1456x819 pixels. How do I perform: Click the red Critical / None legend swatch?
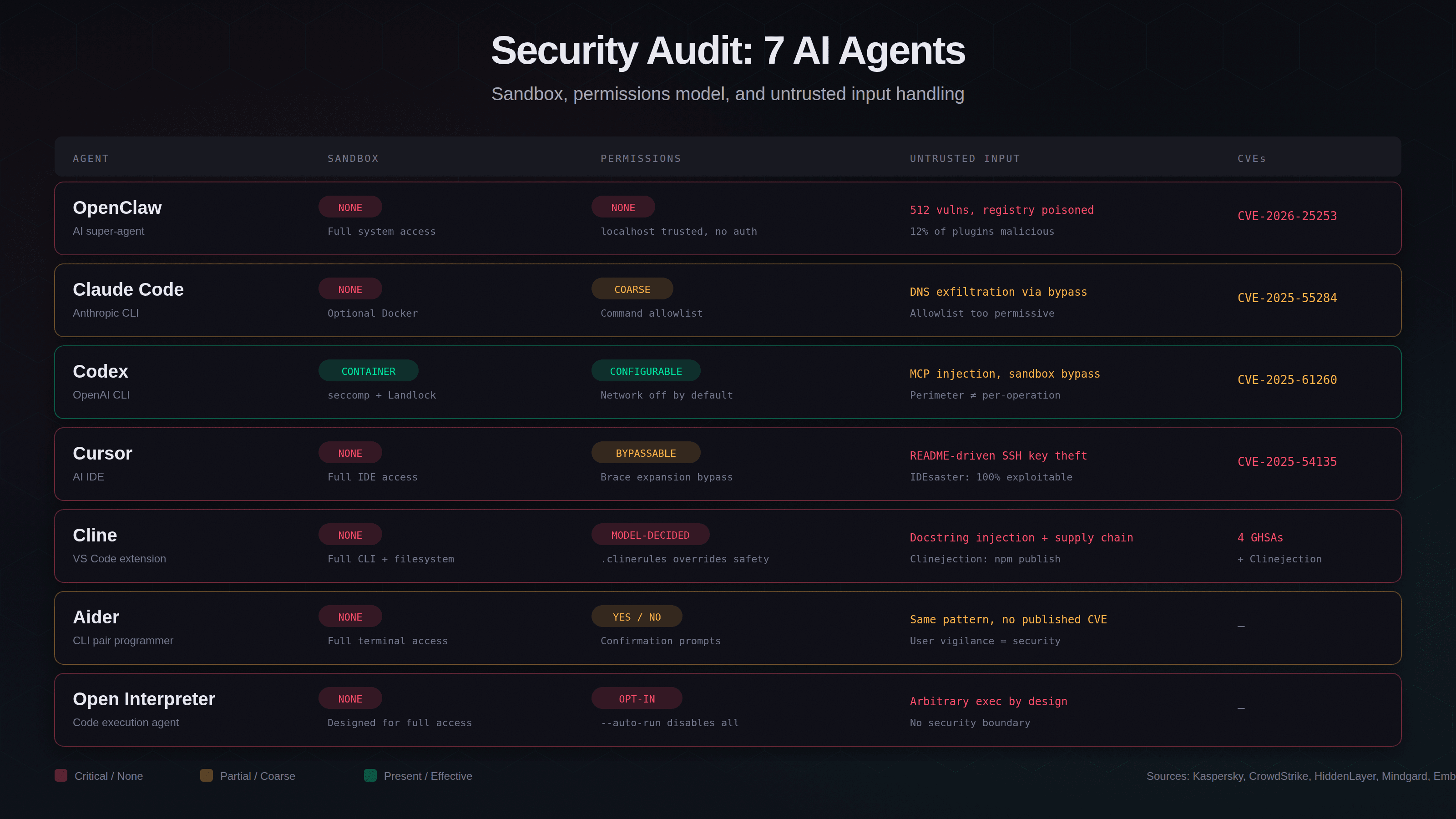click(61, 775)
